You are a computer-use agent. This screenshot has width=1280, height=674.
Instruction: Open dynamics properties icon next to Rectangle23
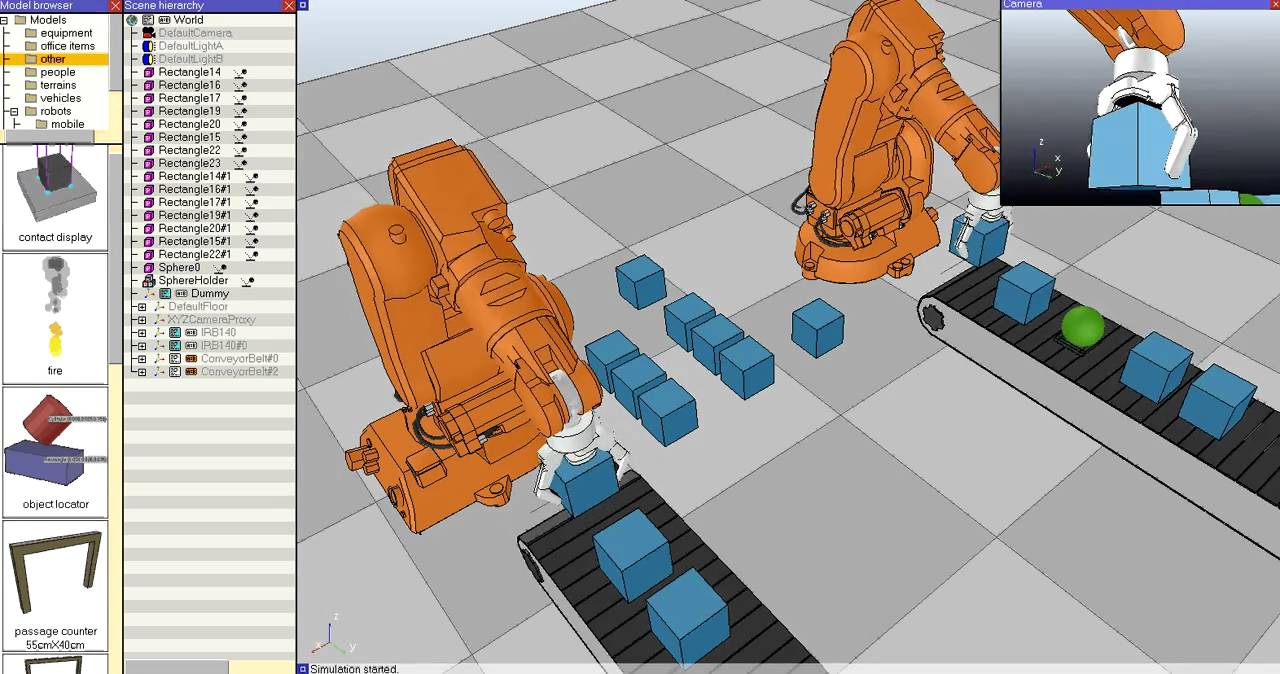click(240, 163)
